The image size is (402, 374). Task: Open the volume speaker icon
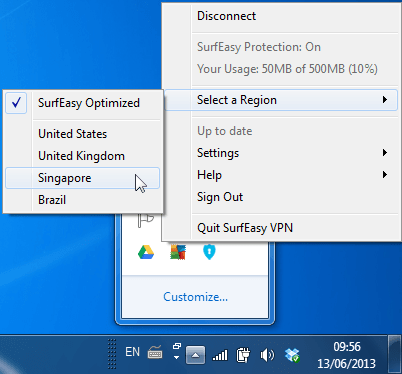(267, 355)
